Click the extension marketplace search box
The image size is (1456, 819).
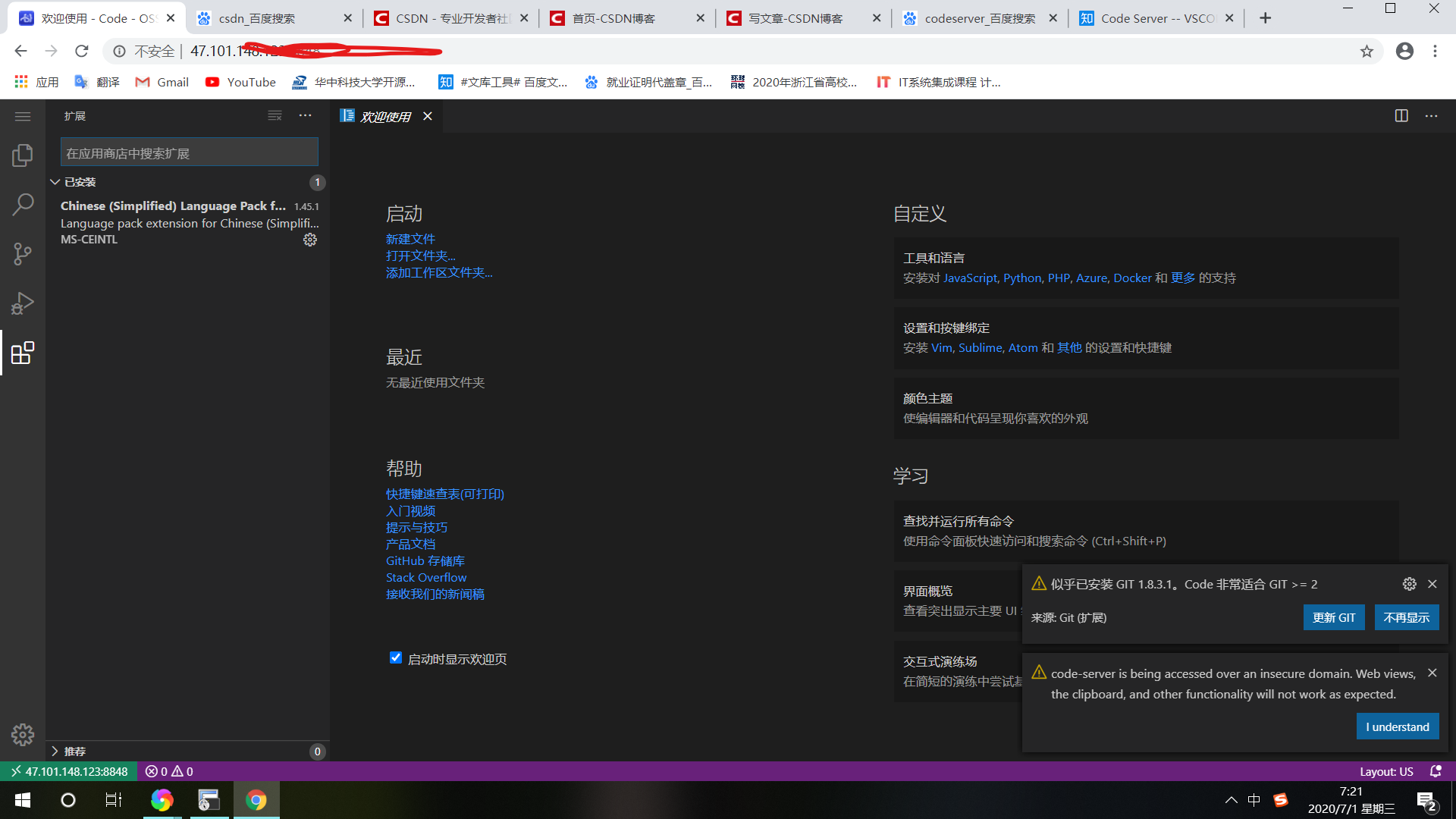pyautogui.click(x=190, y=153)
